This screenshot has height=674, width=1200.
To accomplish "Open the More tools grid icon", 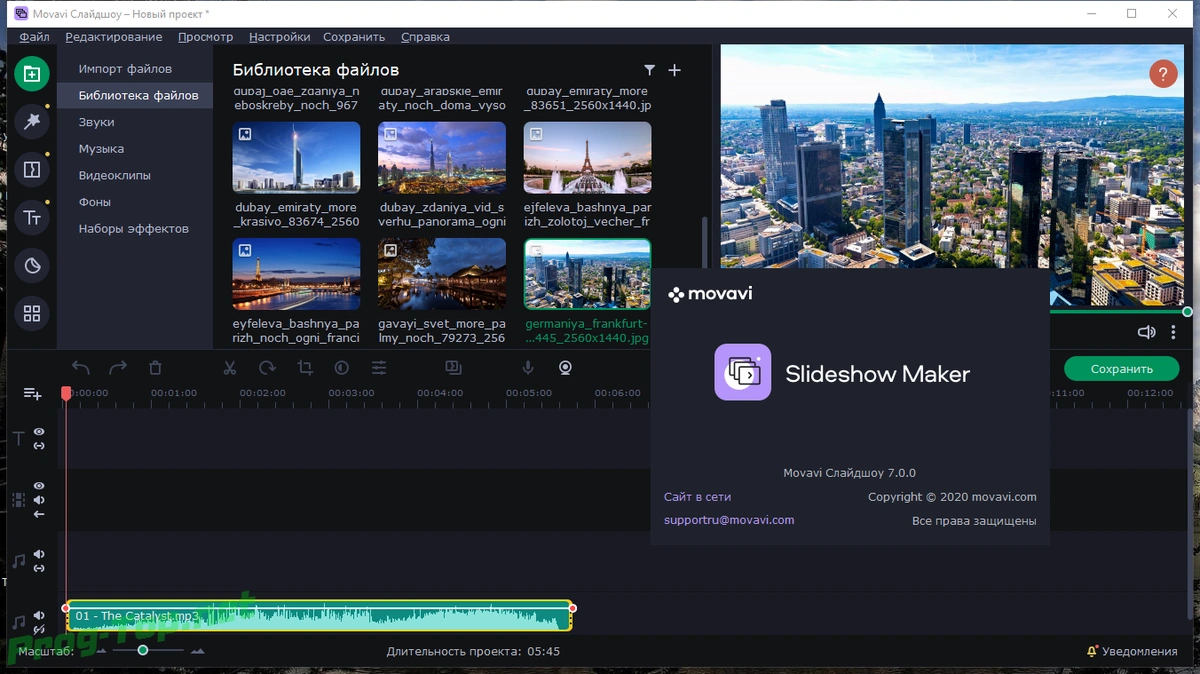I will pyautogui.click(x=32, y=313).
